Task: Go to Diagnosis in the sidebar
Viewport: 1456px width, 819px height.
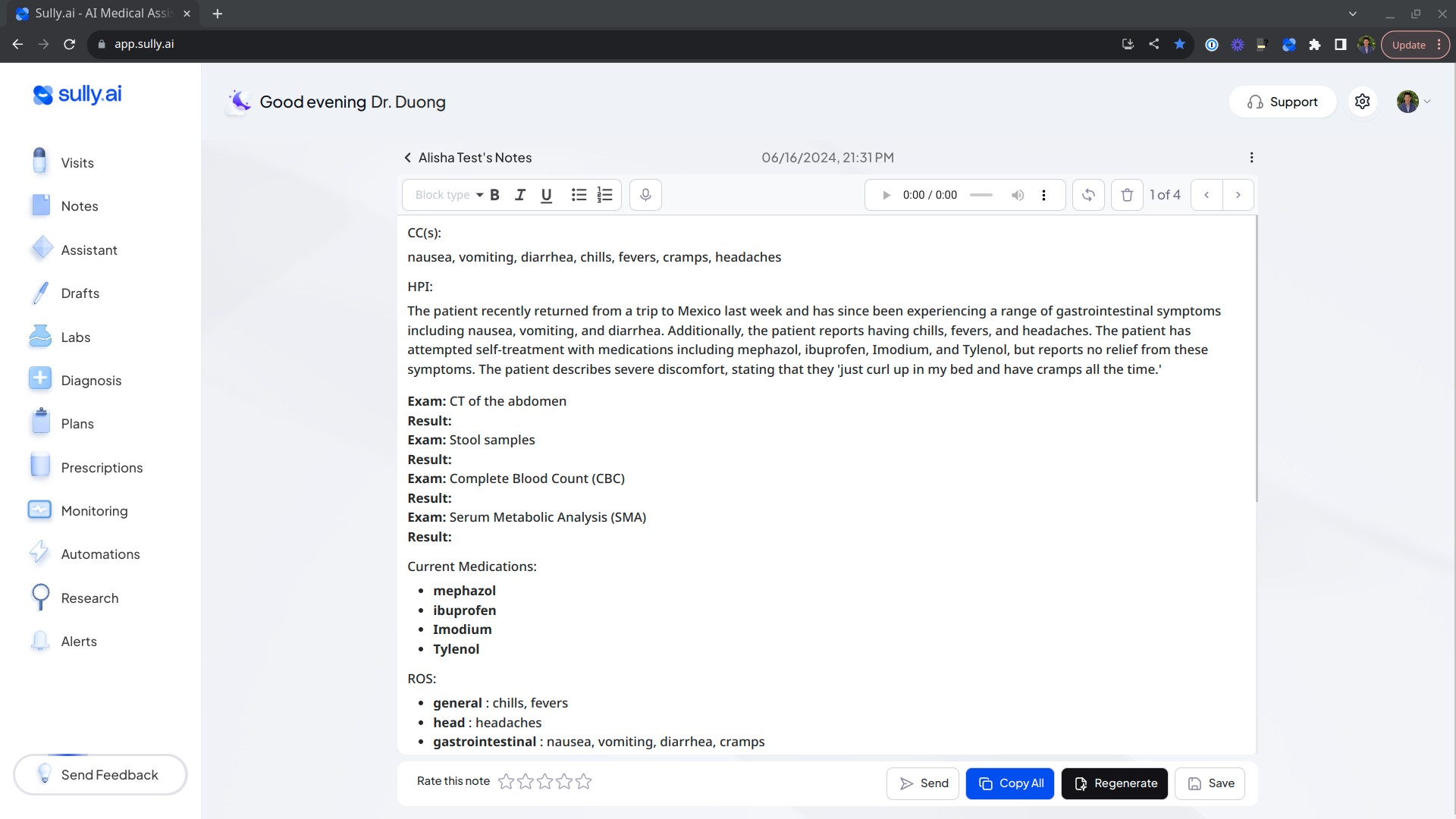Action: [91, 381]
